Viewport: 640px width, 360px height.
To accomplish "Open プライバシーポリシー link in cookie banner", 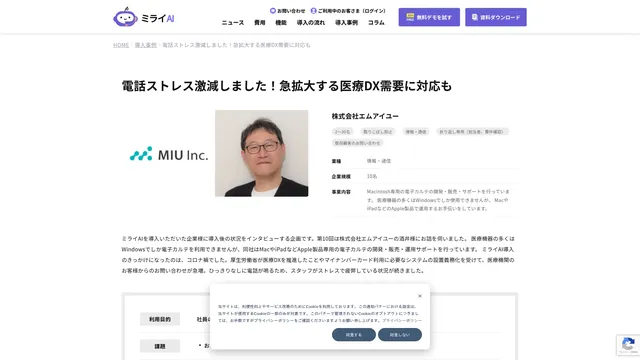I will tap(402, 321).
